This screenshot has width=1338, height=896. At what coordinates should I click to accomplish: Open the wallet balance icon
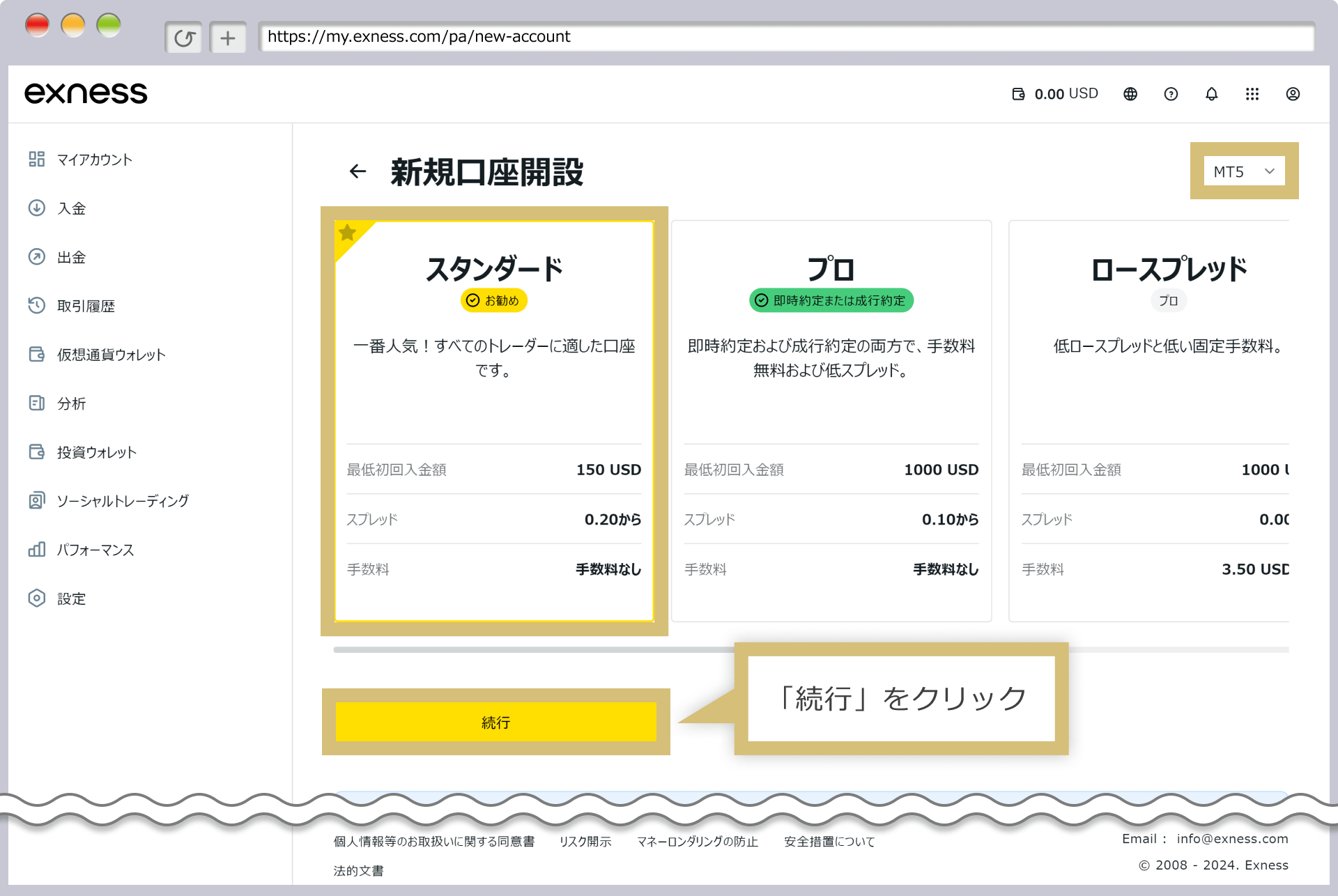pyautogui.click(x=1018, y=94)
